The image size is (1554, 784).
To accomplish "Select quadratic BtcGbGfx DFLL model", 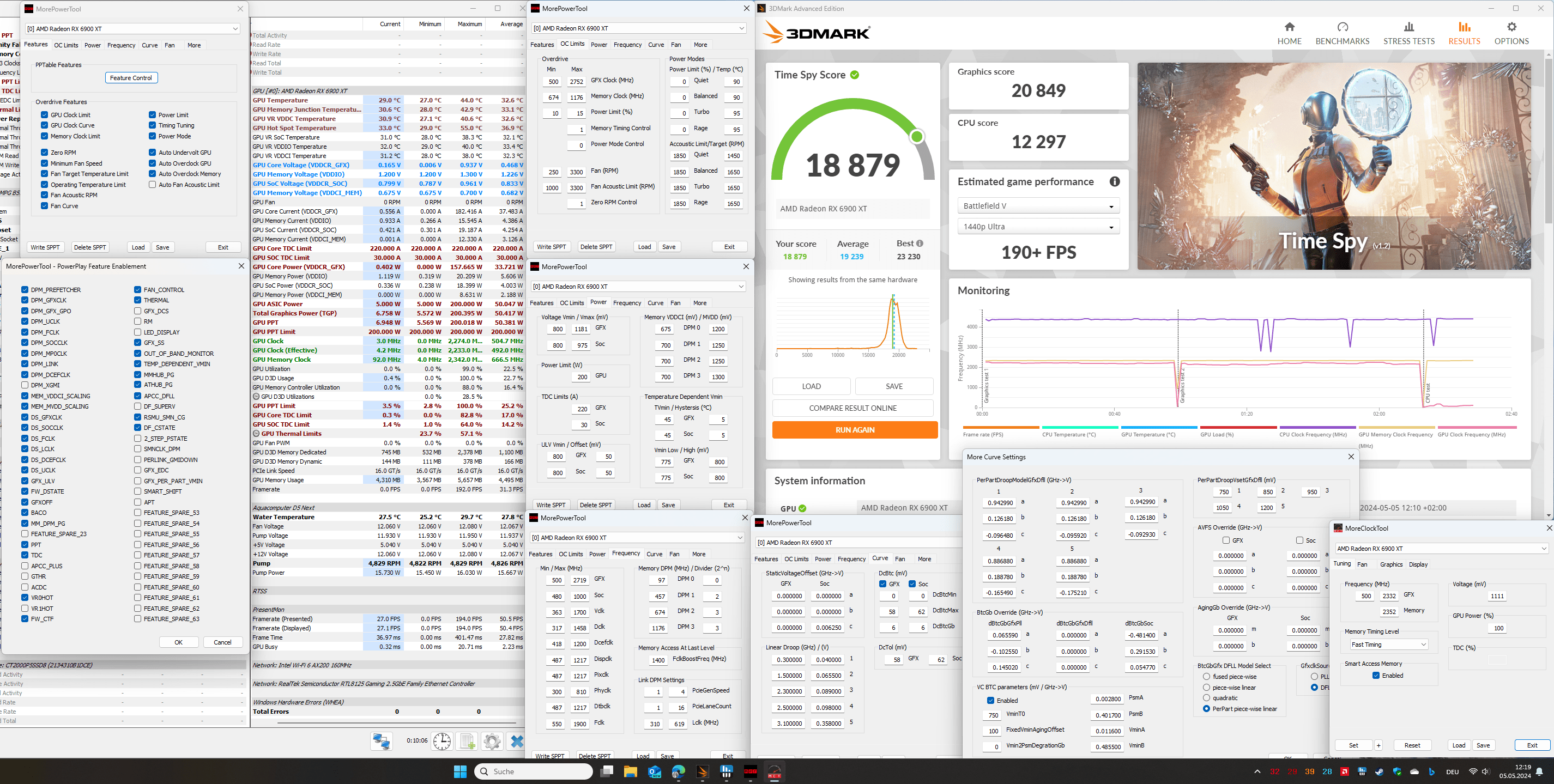I will coord(1207,698).
